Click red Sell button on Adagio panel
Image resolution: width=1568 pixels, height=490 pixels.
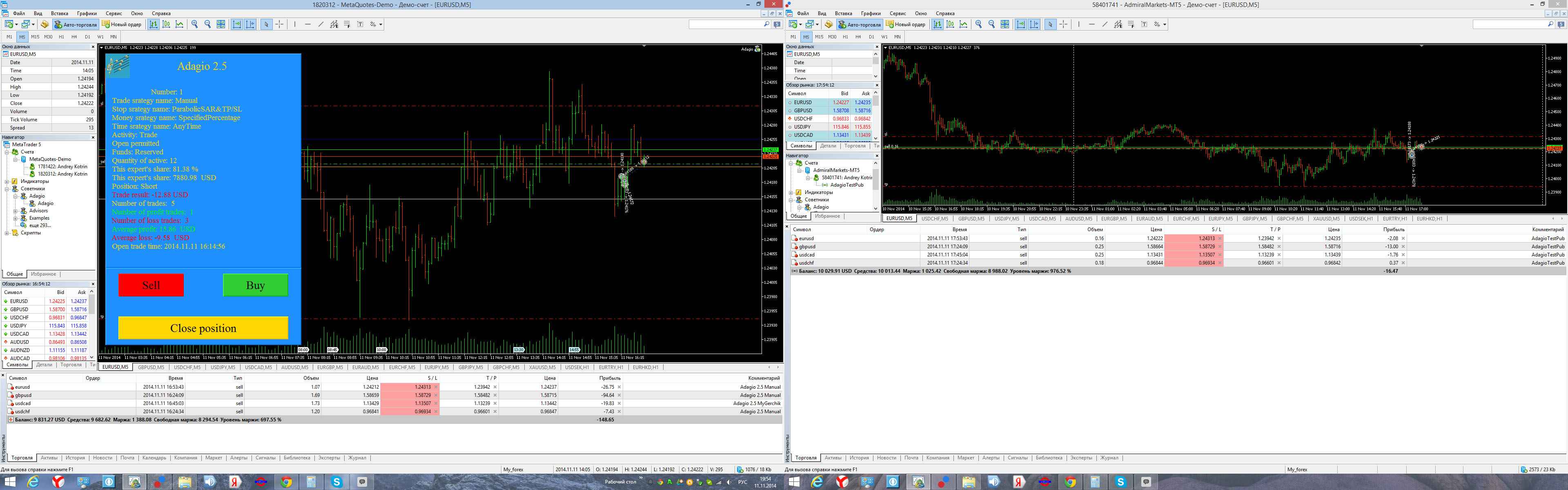point(151,285)
